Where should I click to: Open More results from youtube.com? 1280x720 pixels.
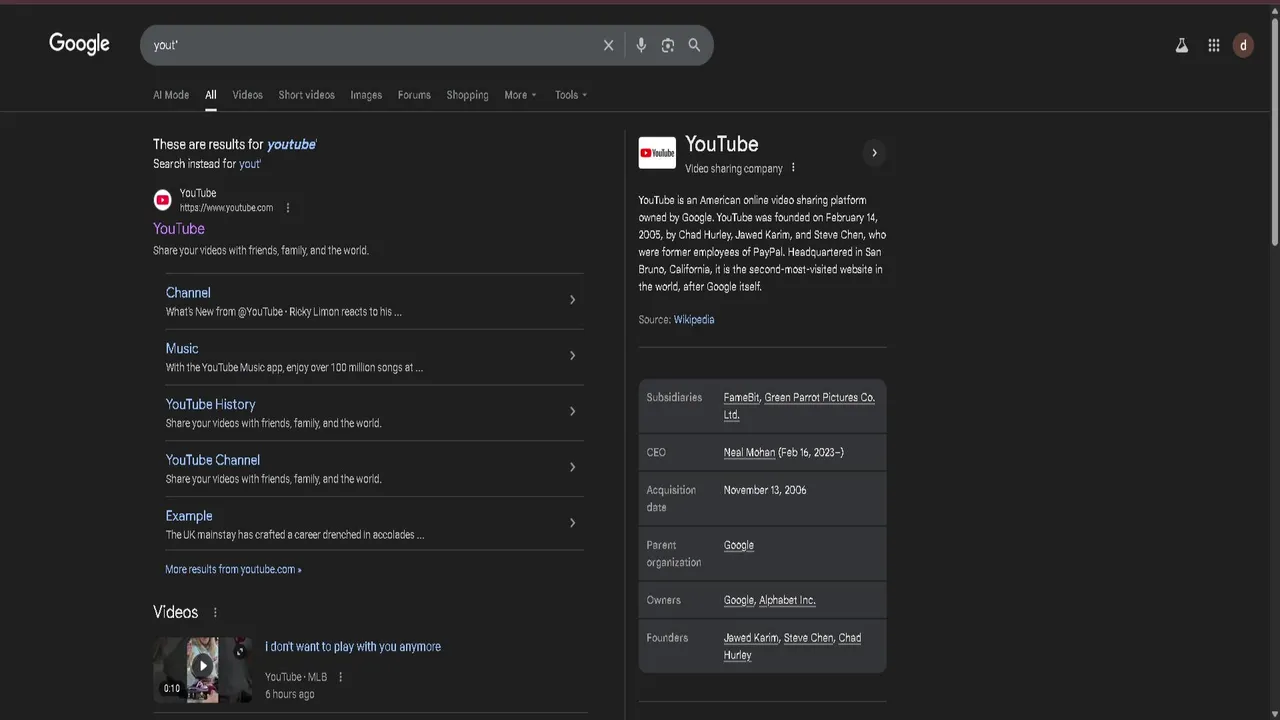[233, 569]
